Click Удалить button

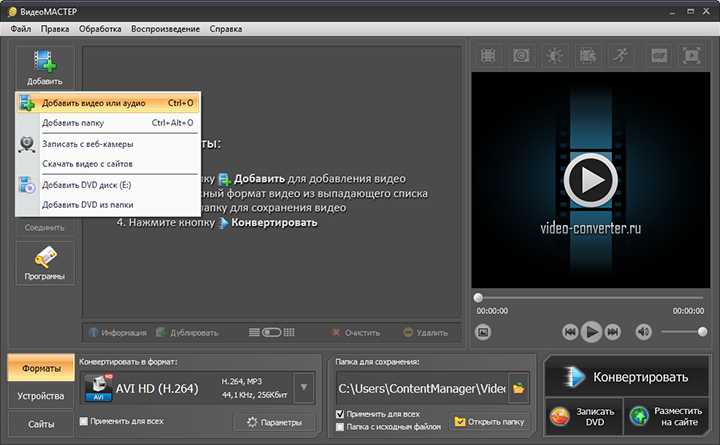click(425, 332)
